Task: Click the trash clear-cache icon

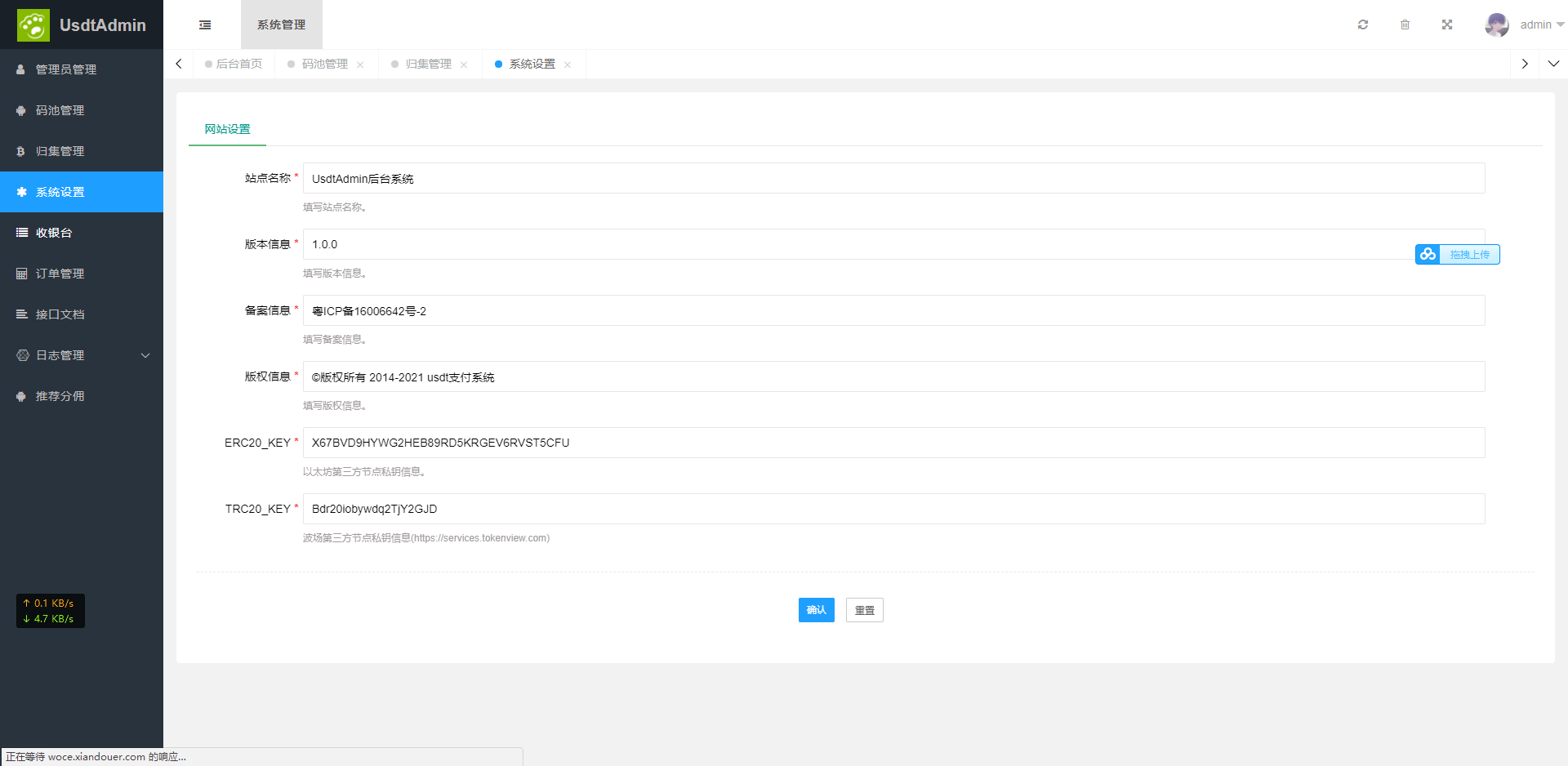Action: [1405, 24]
